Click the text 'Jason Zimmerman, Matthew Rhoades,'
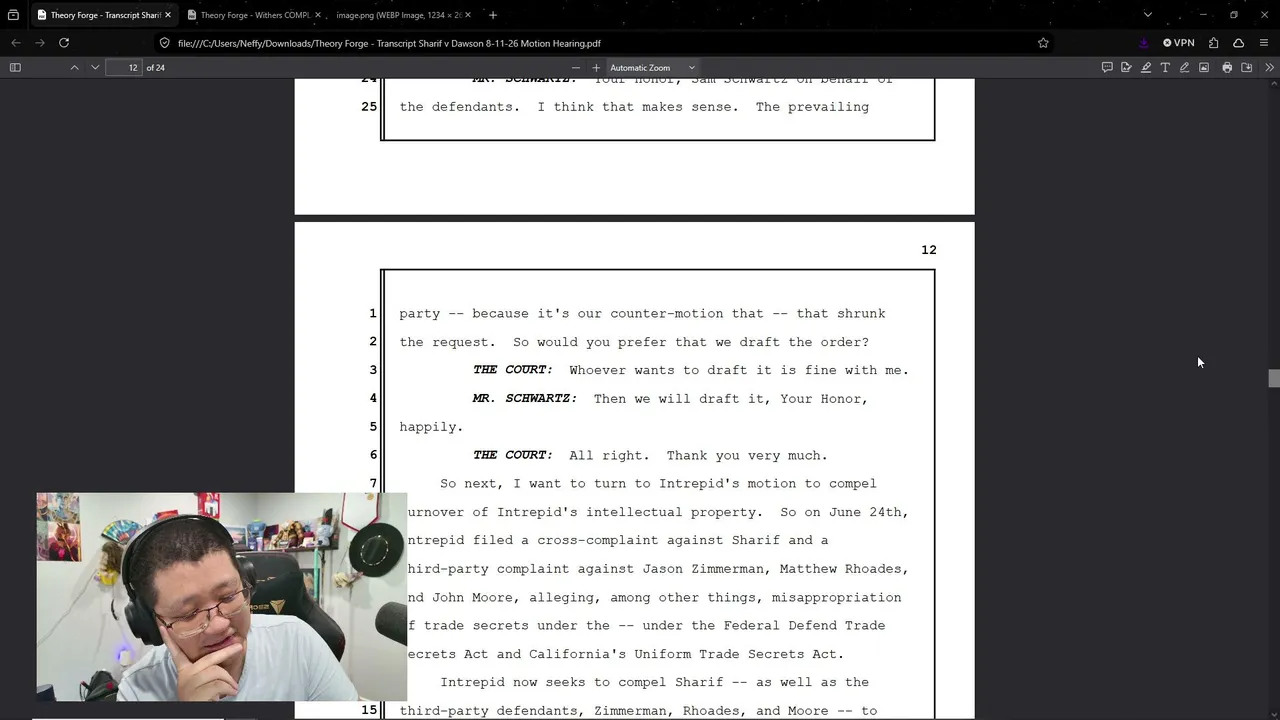This screenshot has width=1280, height=720. tap(775, 569)
